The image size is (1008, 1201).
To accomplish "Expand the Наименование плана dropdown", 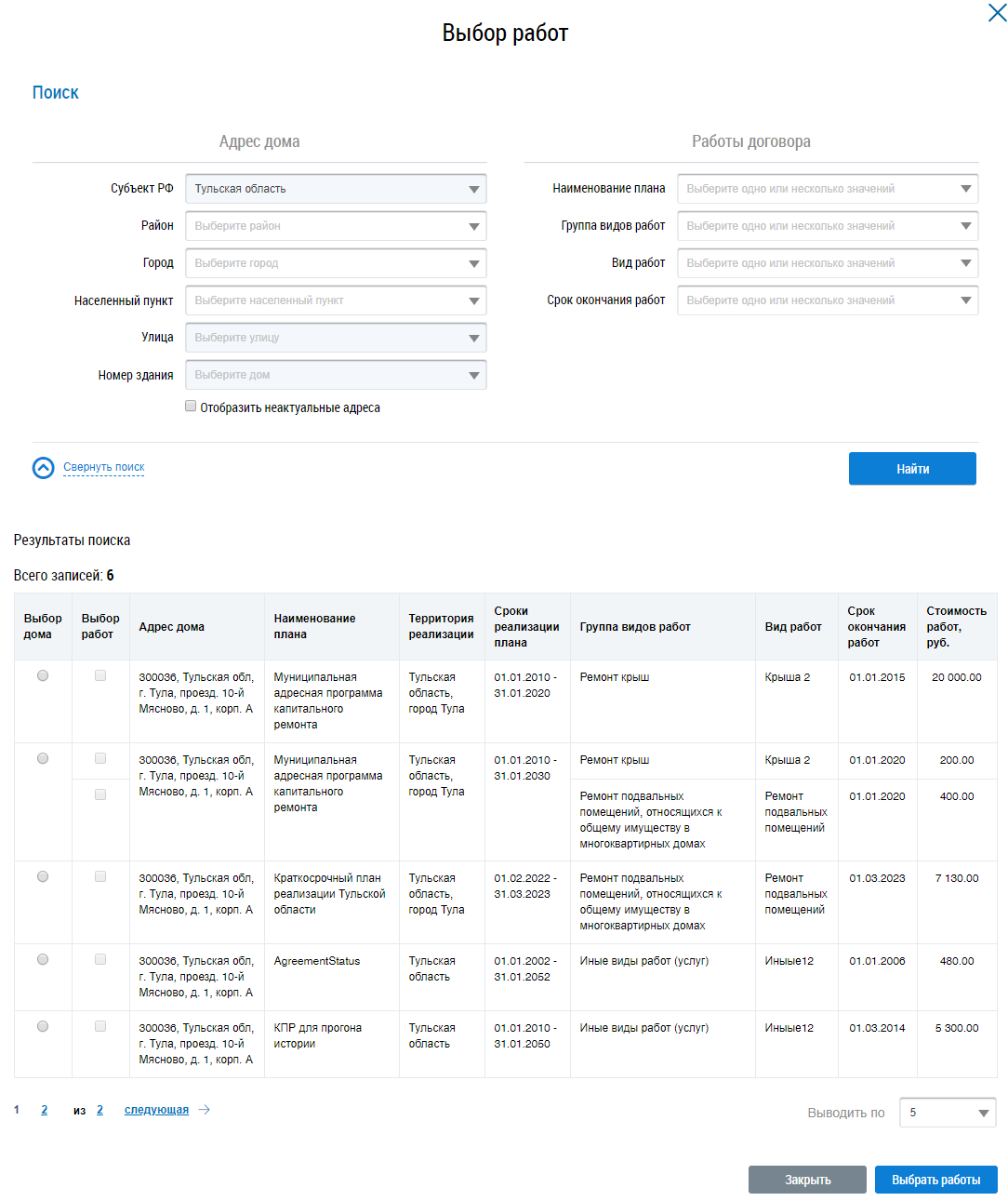I will point(827,189).
